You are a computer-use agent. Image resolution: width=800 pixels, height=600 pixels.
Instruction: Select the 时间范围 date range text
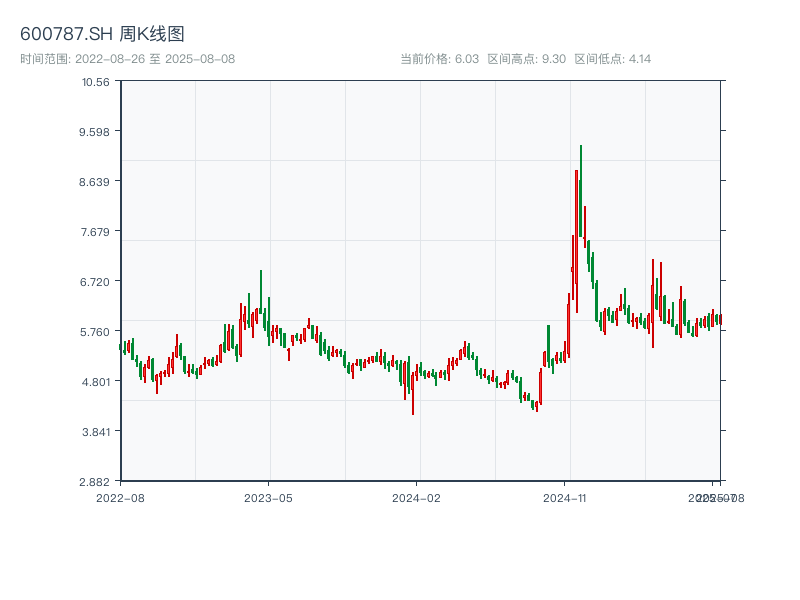(x=127, y=59)
